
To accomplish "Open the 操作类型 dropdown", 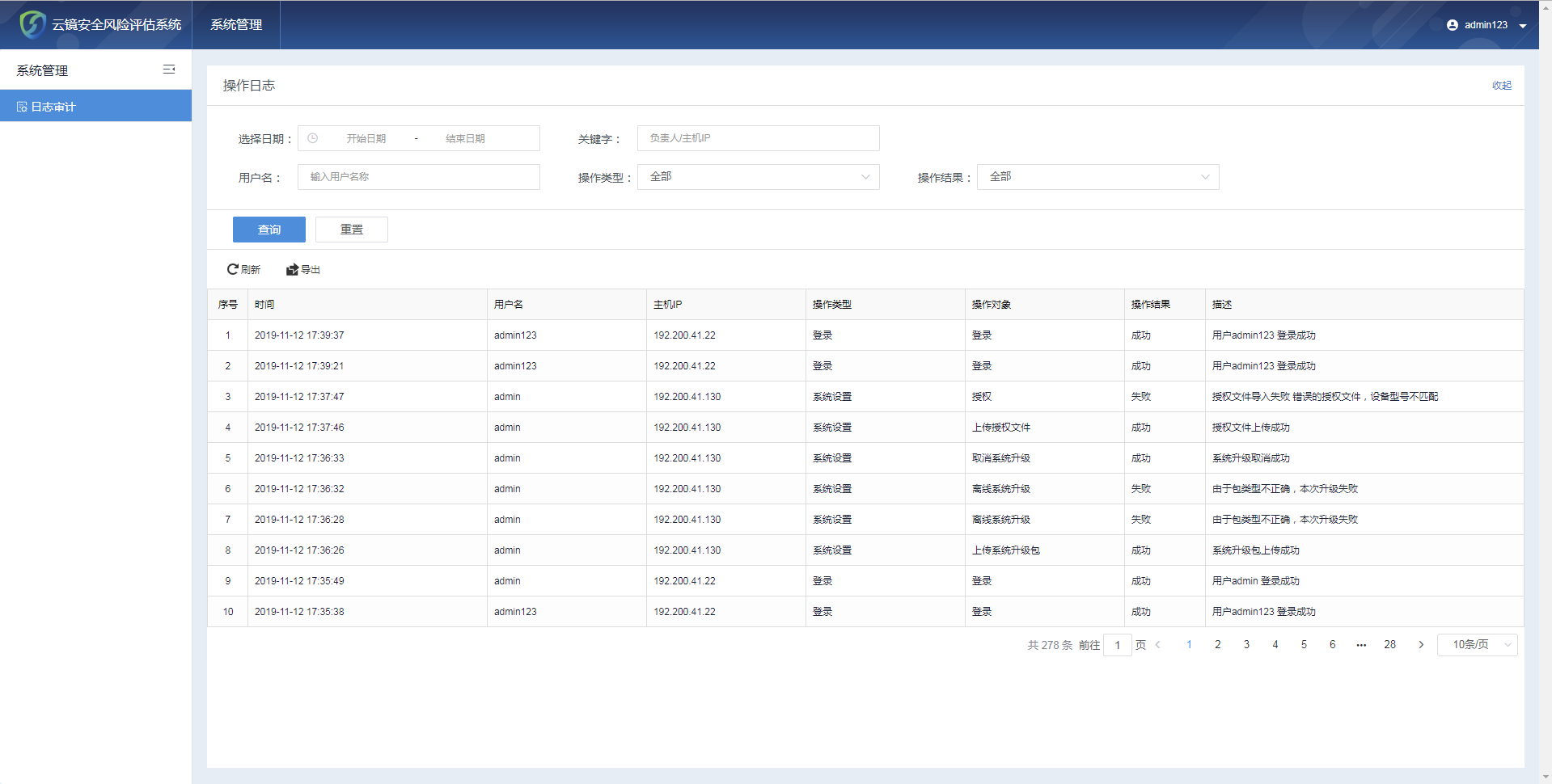I will coord(759,177).
